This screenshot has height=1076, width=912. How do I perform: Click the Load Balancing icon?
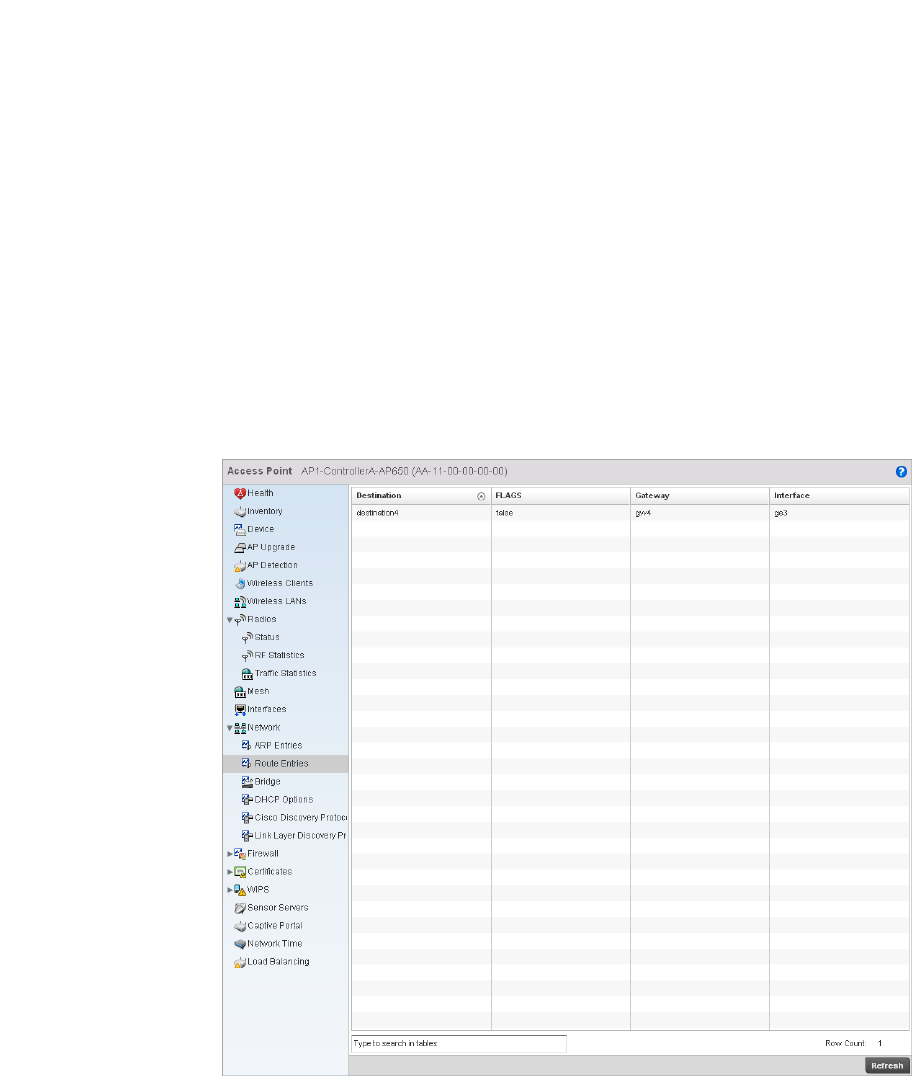tap(239, 963)
